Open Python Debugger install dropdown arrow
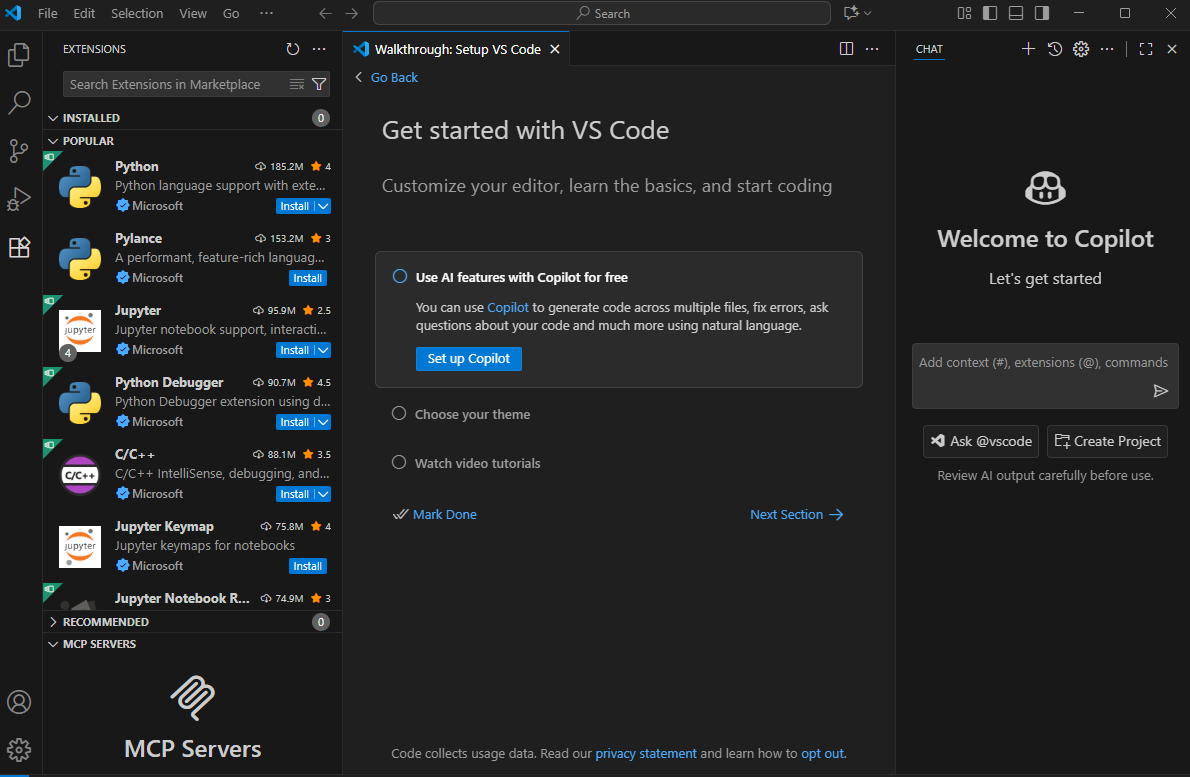Viewport: 1190px width, 777px height. pos(323,422)
